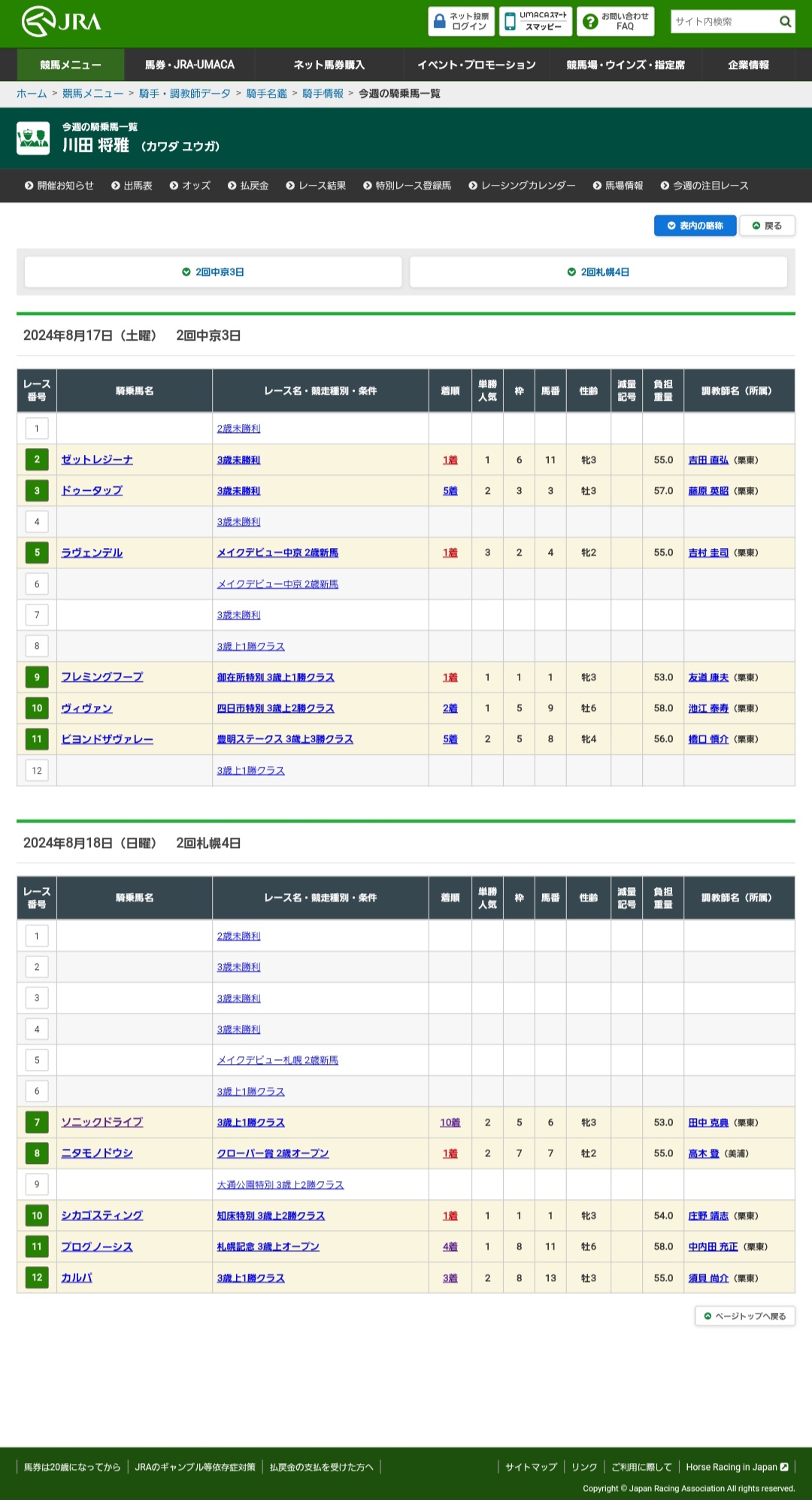Open the サイトマップ footer link
Screen dimensions: 812x1500
(x=531, y=1467)
